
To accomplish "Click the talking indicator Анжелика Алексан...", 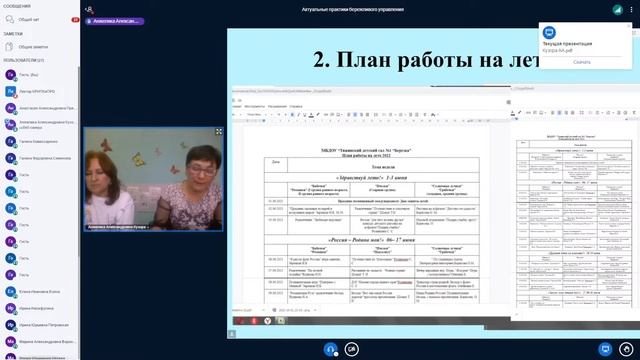I will [115, 21].
